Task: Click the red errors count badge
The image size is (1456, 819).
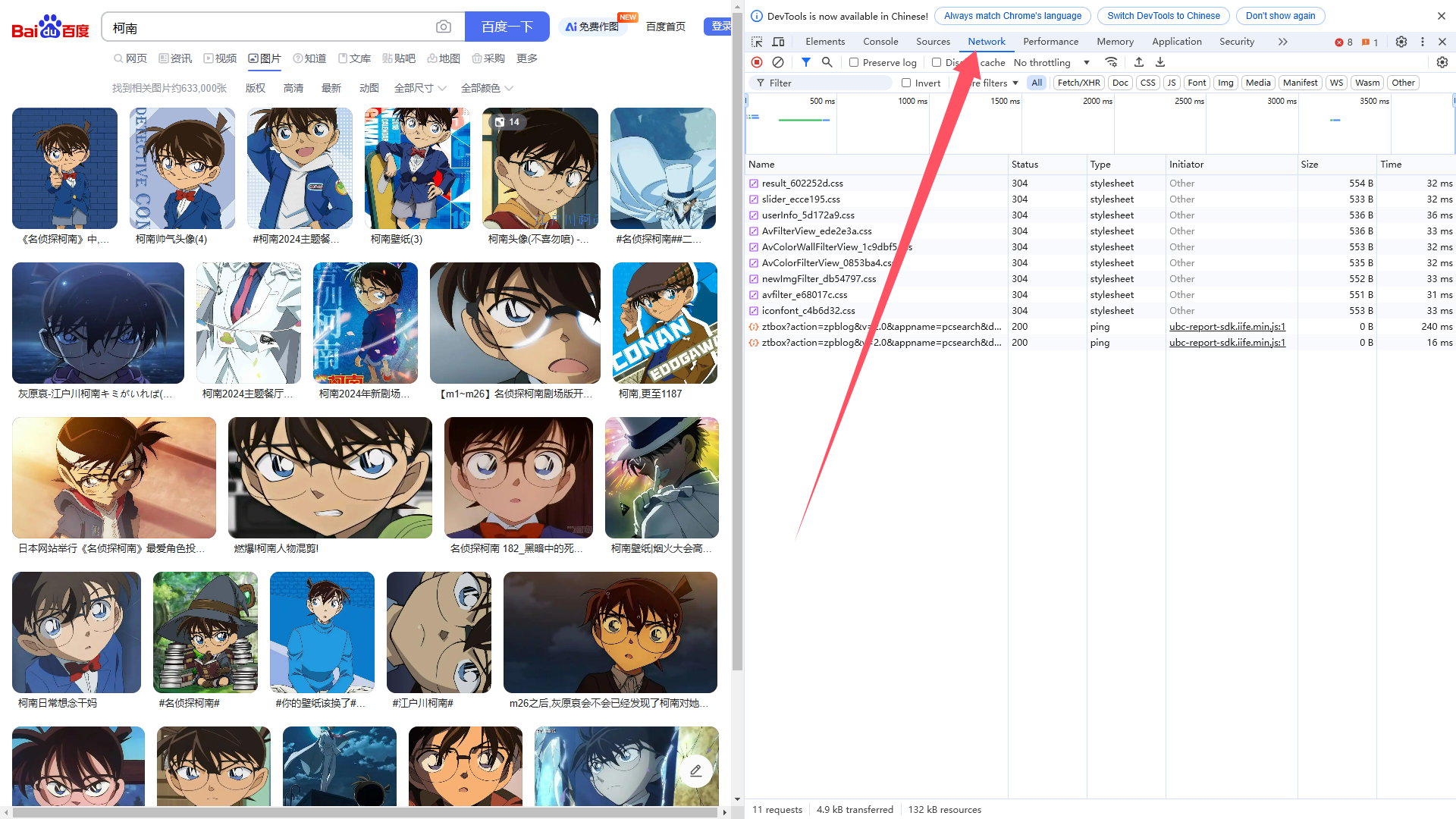Action: coord(1344,42)
